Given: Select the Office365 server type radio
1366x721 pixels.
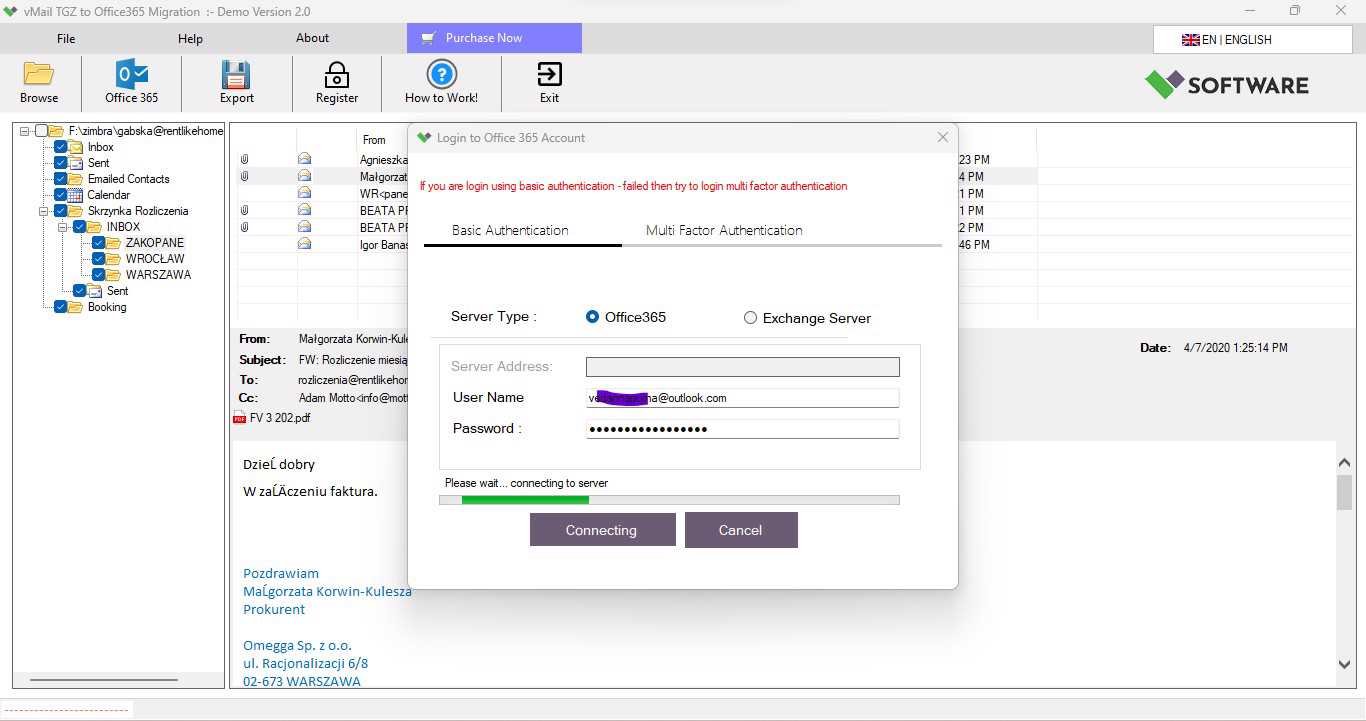Looking at the screenshot, I should tap(592, 317).
